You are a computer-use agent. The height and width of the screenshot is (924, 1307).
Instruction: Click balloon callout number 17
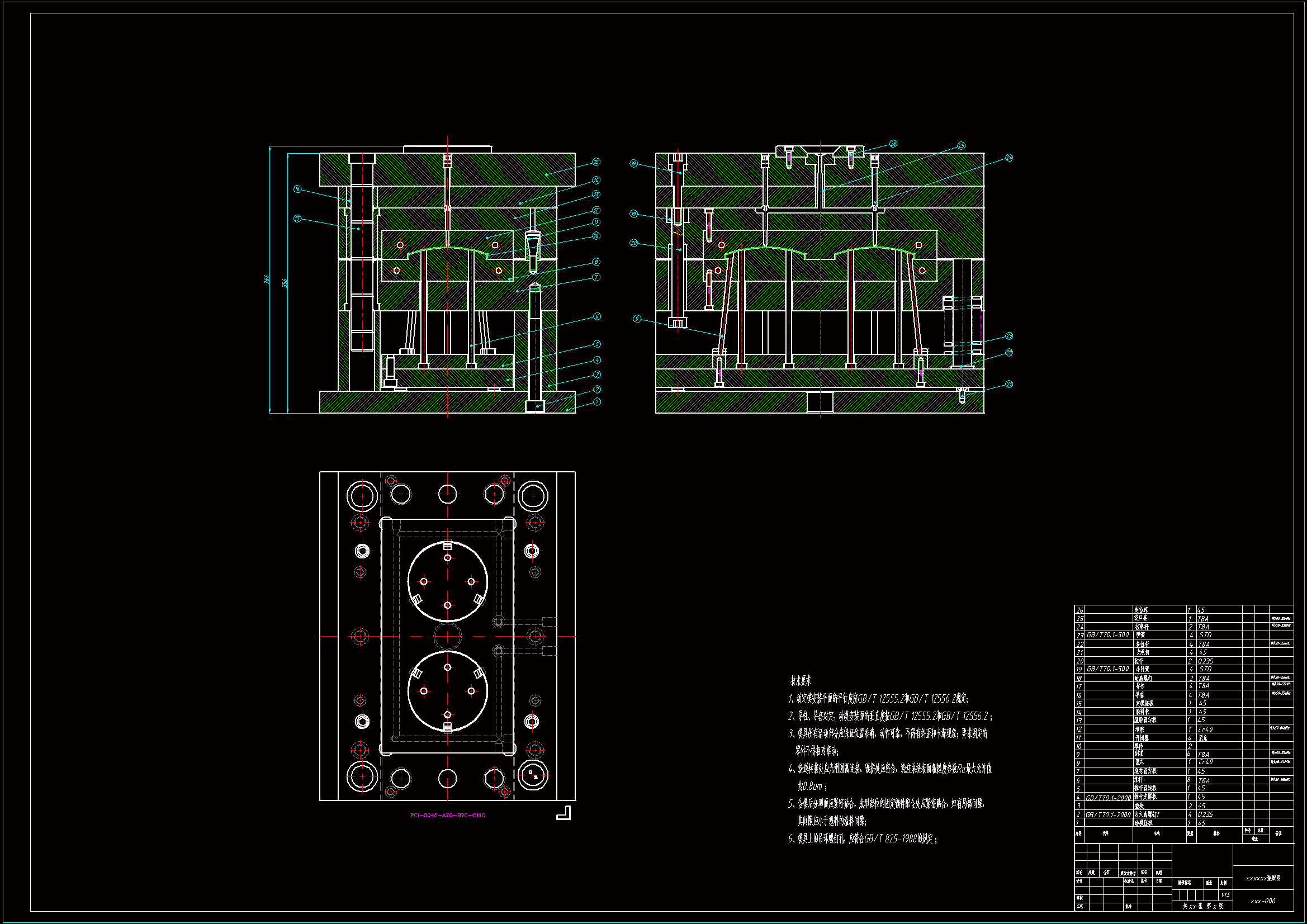(x=297, y=219)
